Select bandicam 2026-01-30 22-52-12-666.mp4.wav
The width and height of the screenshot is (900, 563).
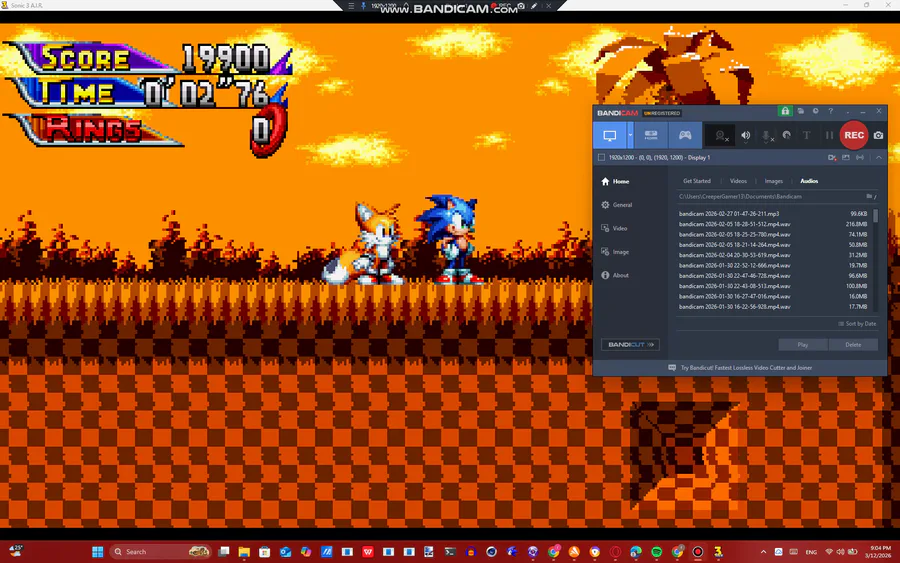773,265
